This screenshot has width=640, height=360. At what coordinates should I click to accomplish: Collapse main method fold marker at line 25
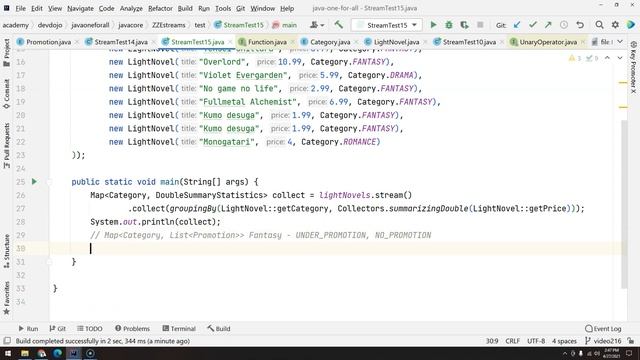49,182
